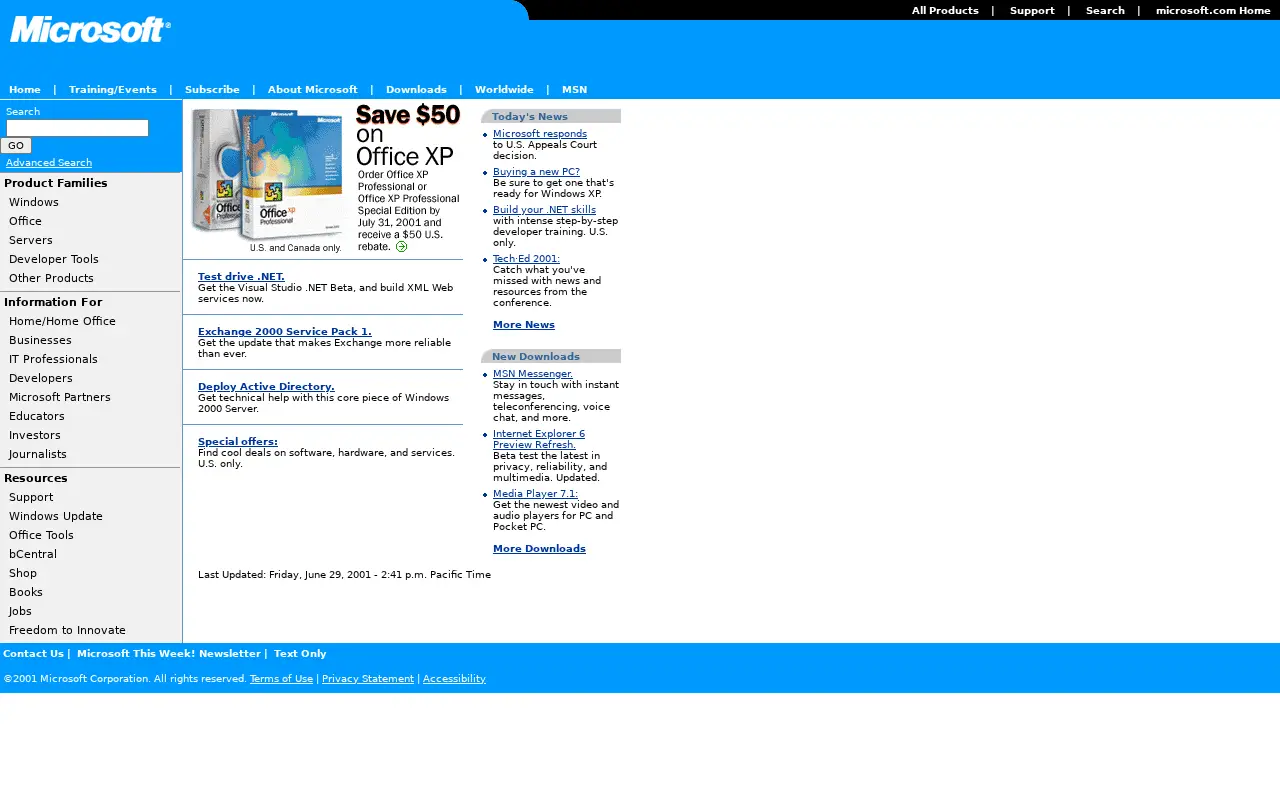
Task: Select Home in the blue navigation bar
Action: (25, 90)
